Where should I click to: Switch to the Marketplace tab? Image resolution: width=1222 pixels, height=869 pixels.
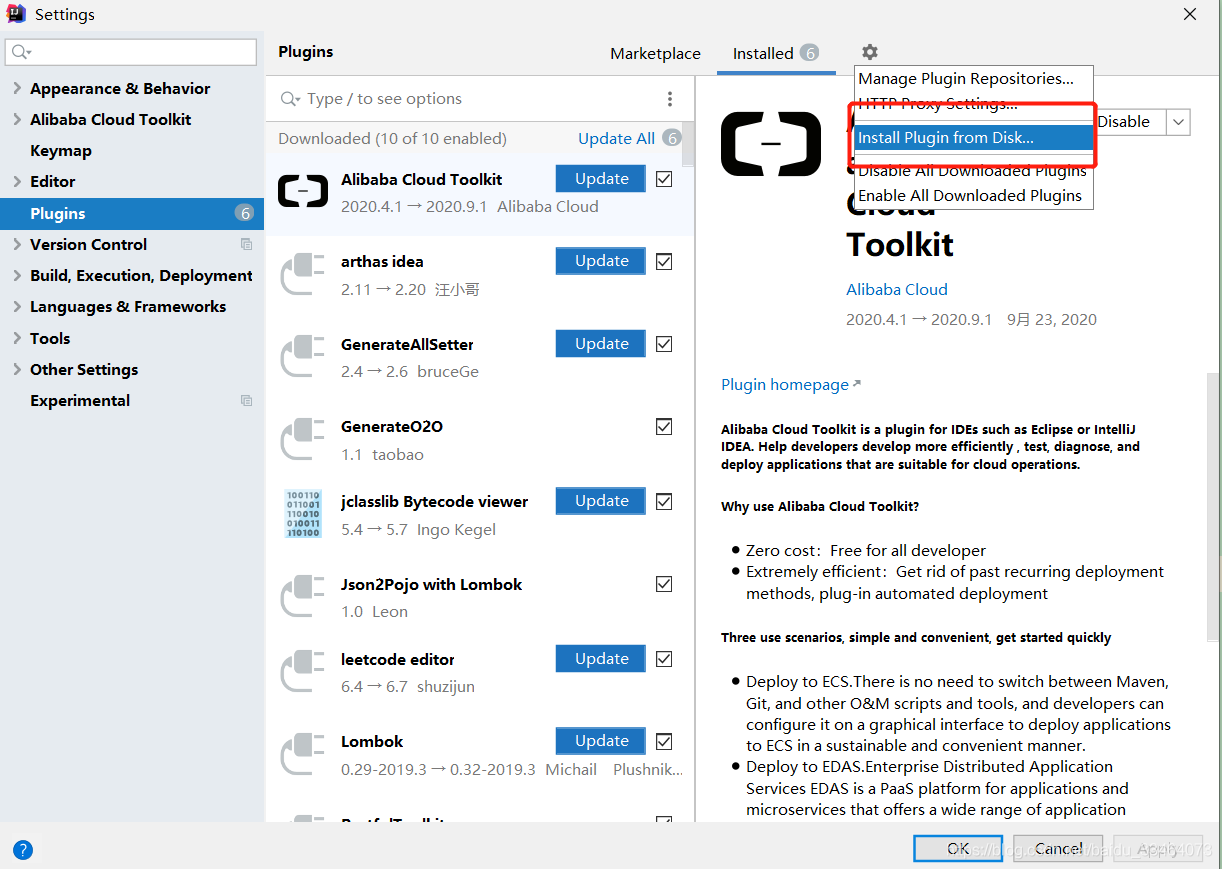tap(655, 54)
